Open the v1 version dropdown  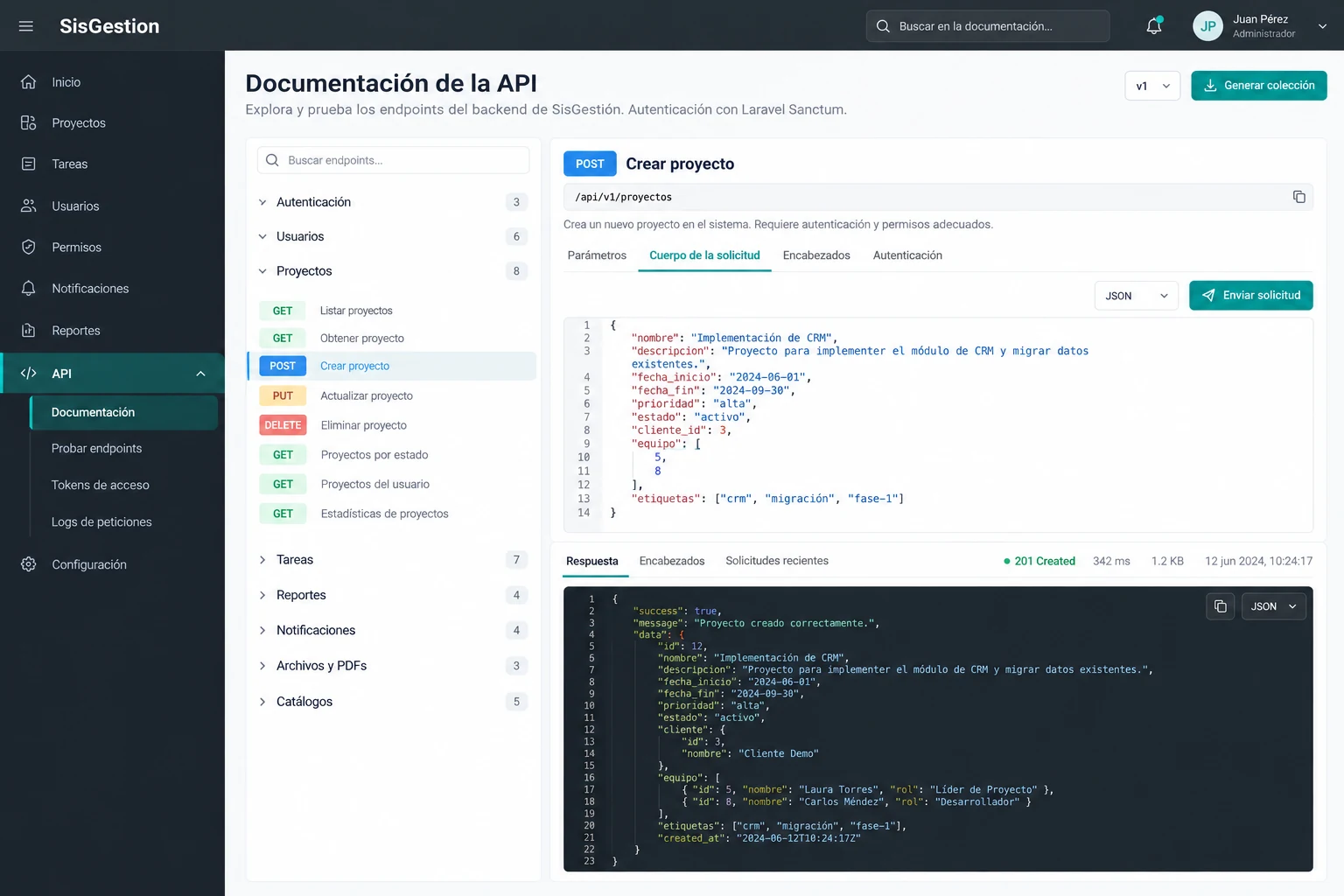(x=1152, y=86)
